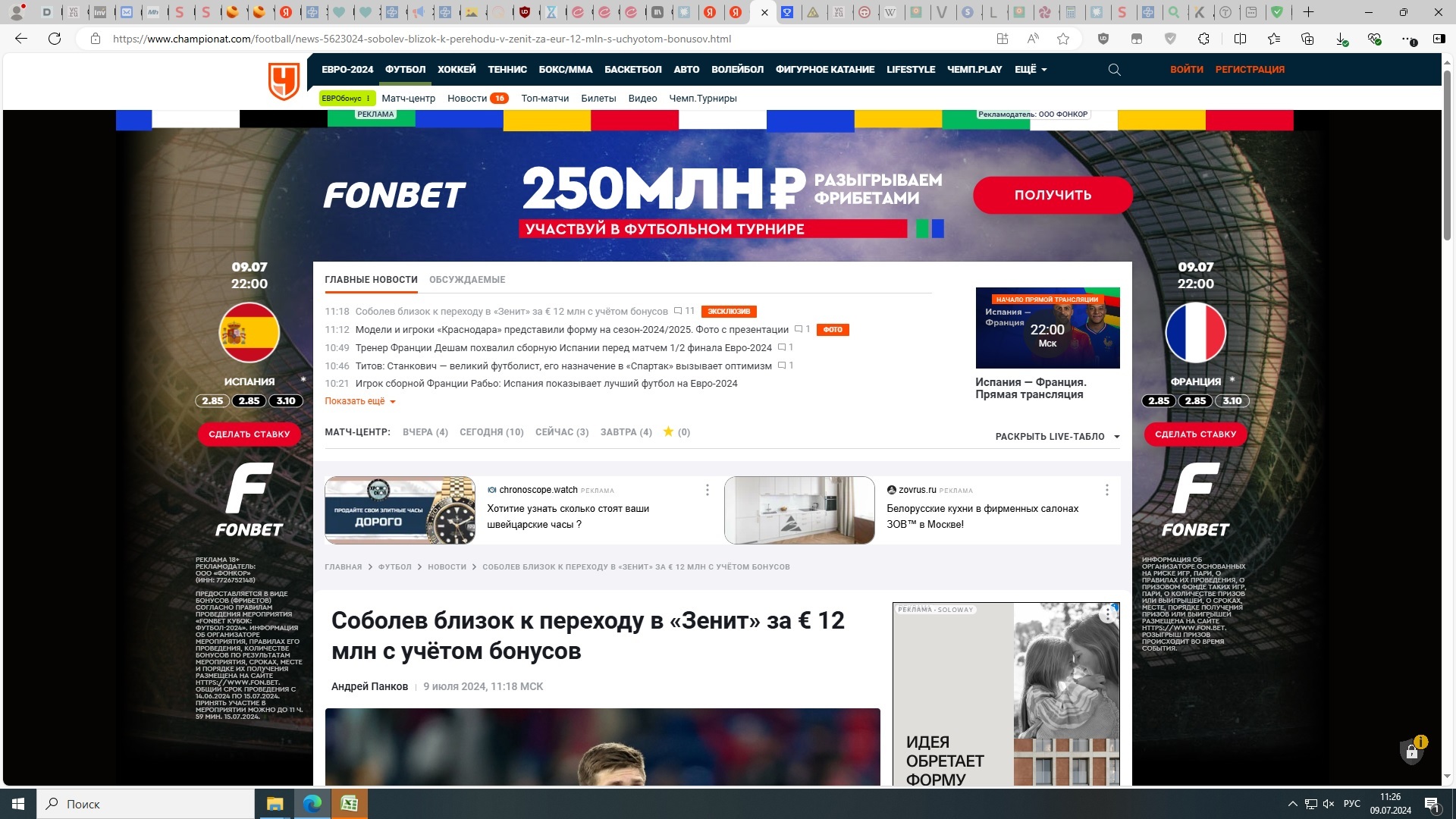Add this page to favorites star
Image resolution: width=1456 pixels, height=819 pixels.
[1063, 39]
